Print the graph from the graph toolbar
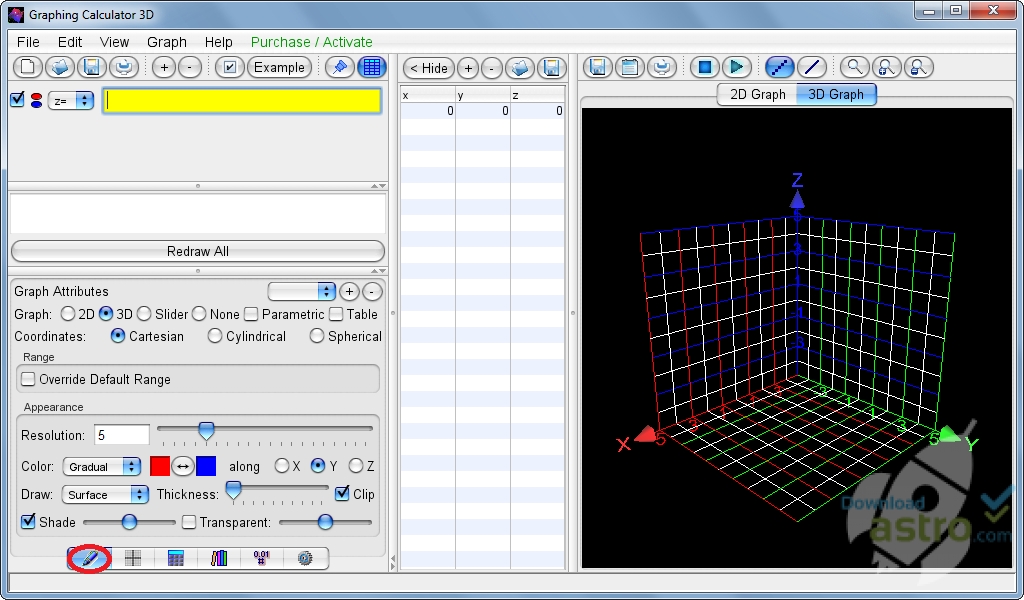This screenshot has width=1024, height=600. [662, 67]
